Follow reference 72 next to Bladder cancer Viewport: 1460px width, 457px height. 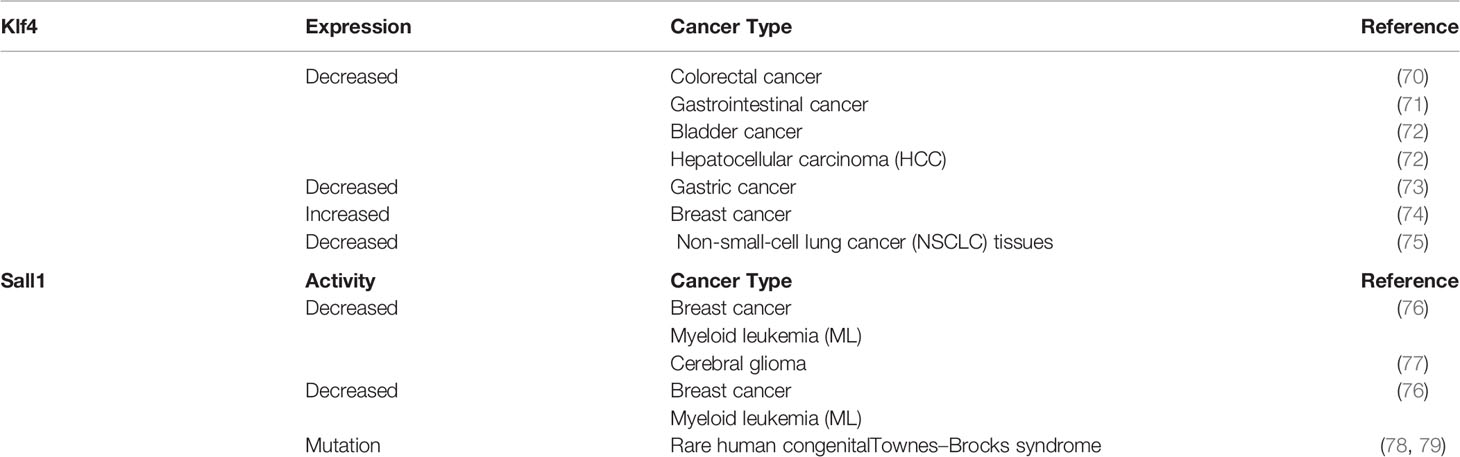click(1440, 132)
